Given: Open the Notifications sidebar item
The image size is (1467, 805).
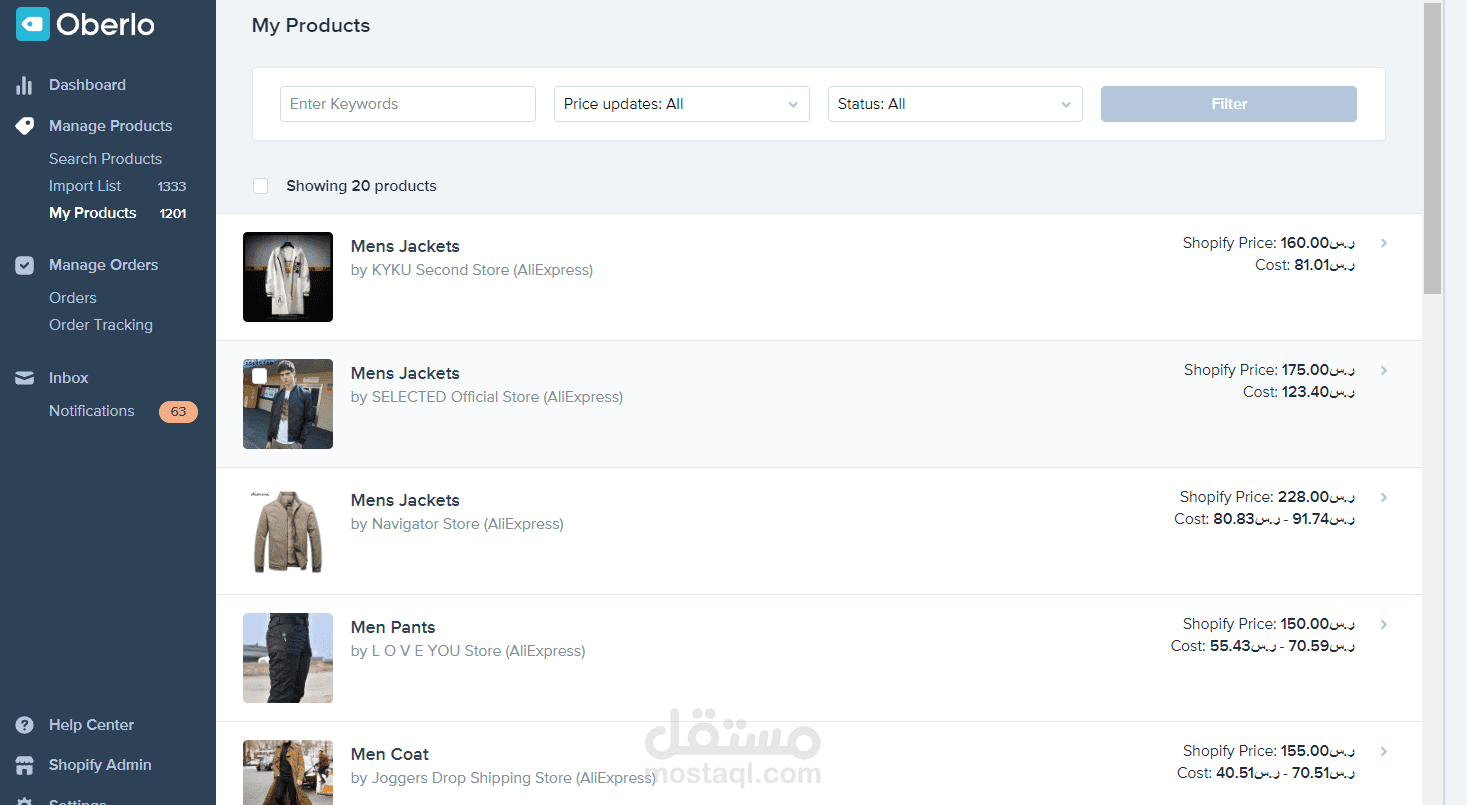Looking at the screenshot, I should (x=91, y=411).
